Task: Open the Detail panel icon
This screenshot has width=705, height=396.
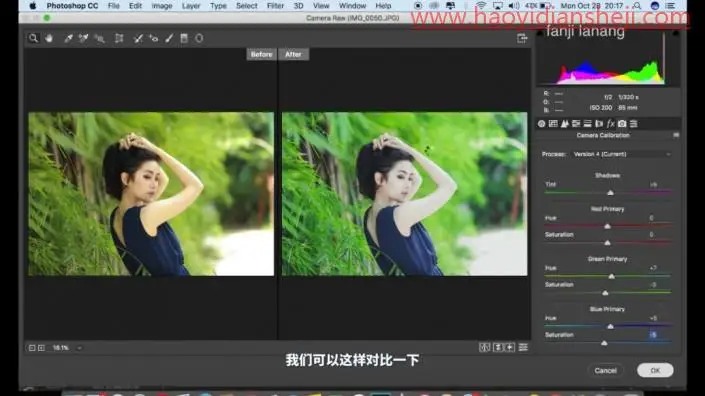Action: coord(565,124)
